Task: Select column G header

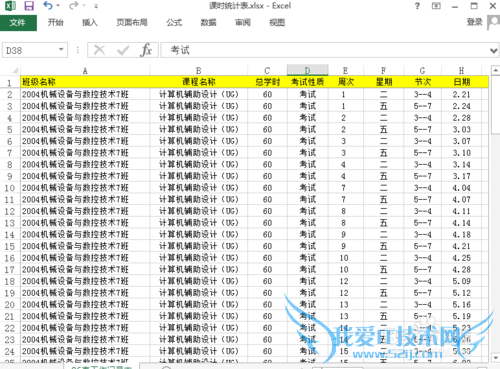Action: pos(422,71)
